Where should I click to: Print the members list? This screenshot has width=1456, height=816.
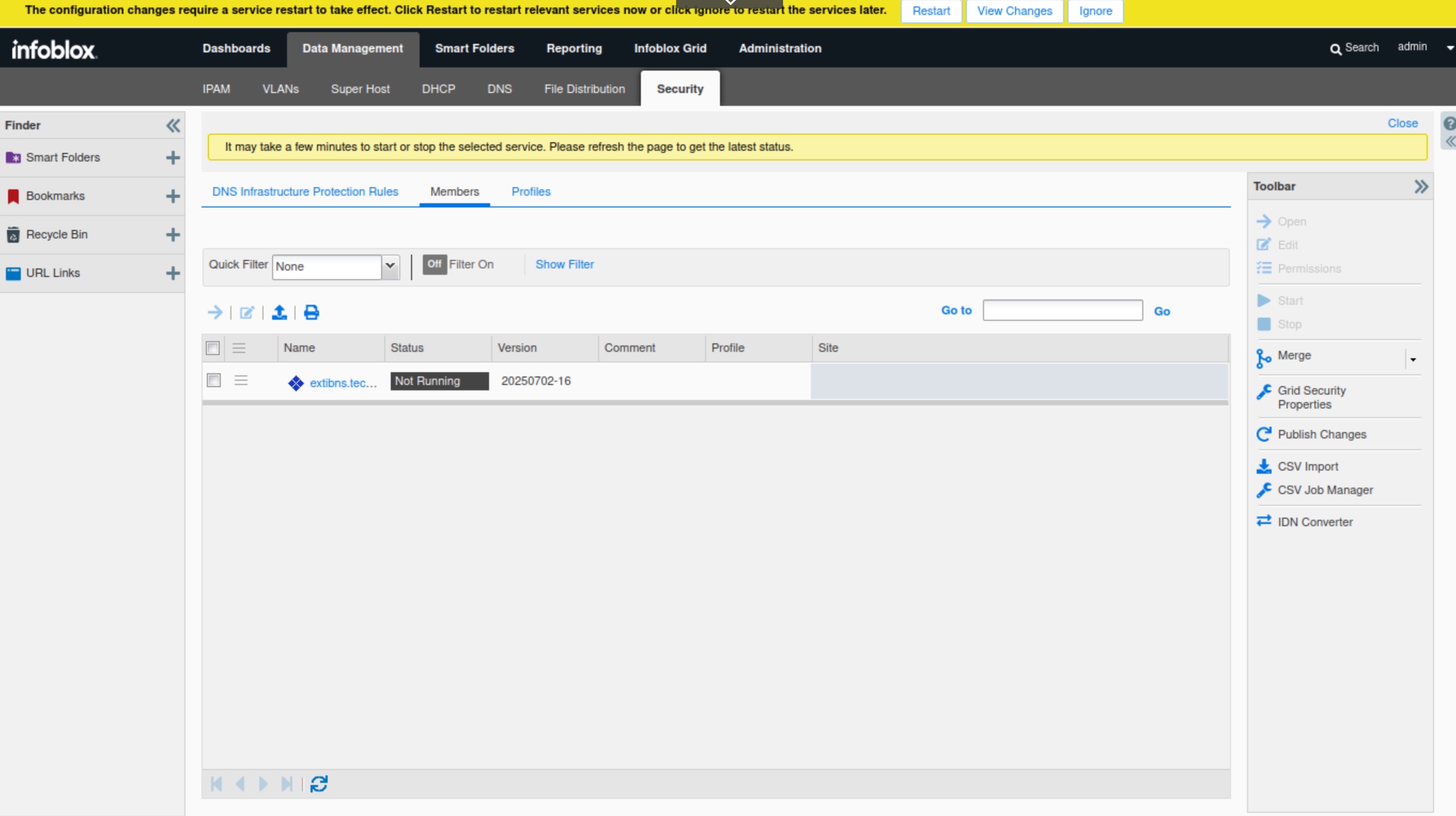pyautogui.click(x=311, y=312)
